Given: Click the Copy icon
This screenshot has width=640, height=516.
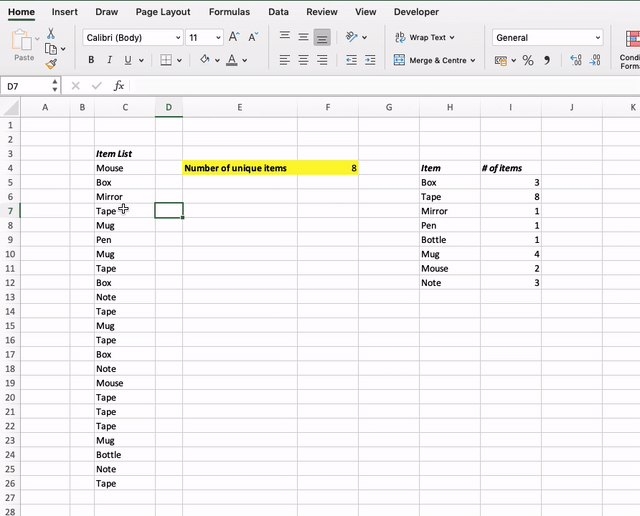Looking at the screenshot, I should pyautogui.click(x=51, y=49).
